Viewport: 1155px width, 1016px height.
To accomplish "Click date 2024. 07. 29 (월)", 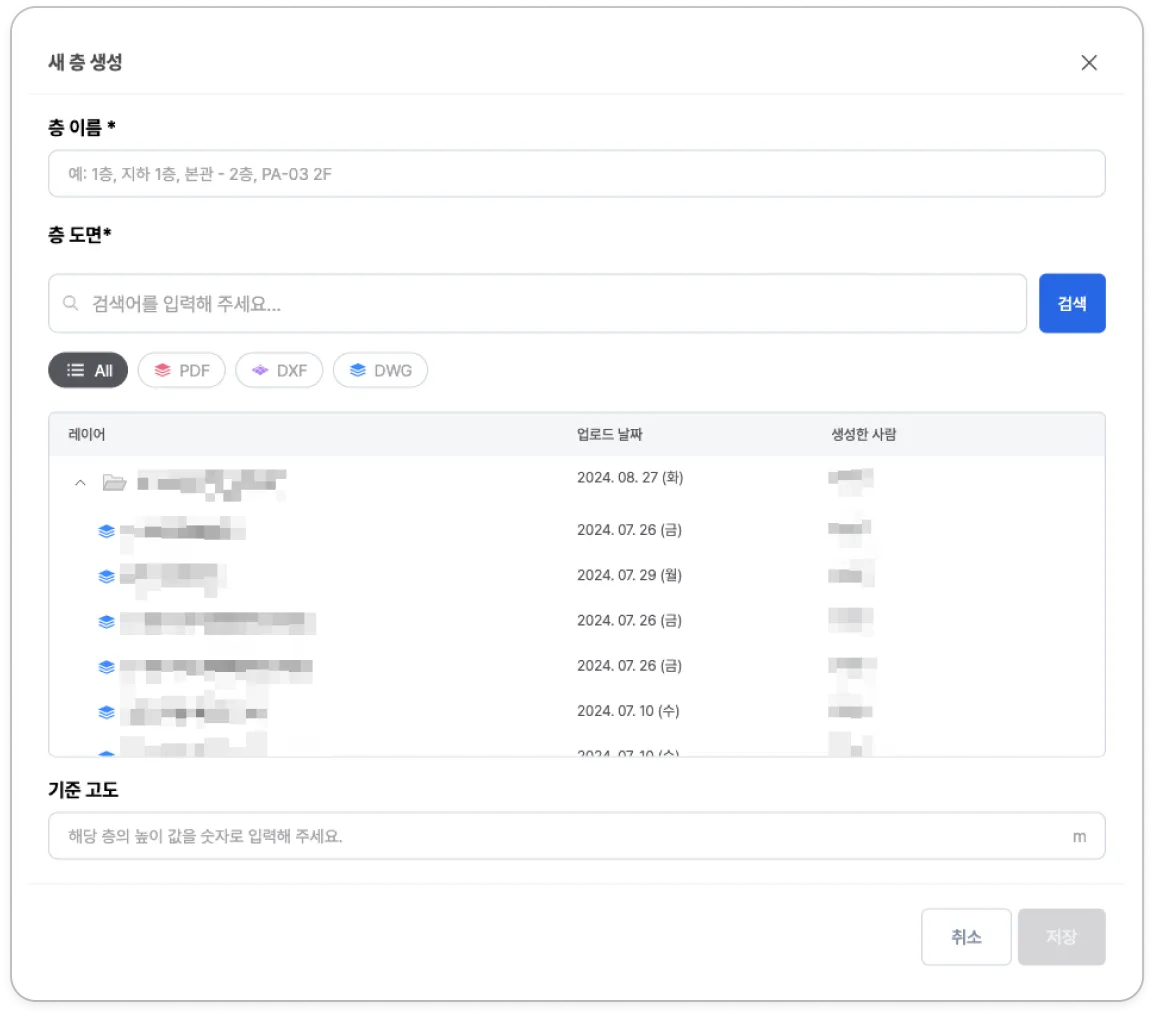I will [x=630, y=575].
